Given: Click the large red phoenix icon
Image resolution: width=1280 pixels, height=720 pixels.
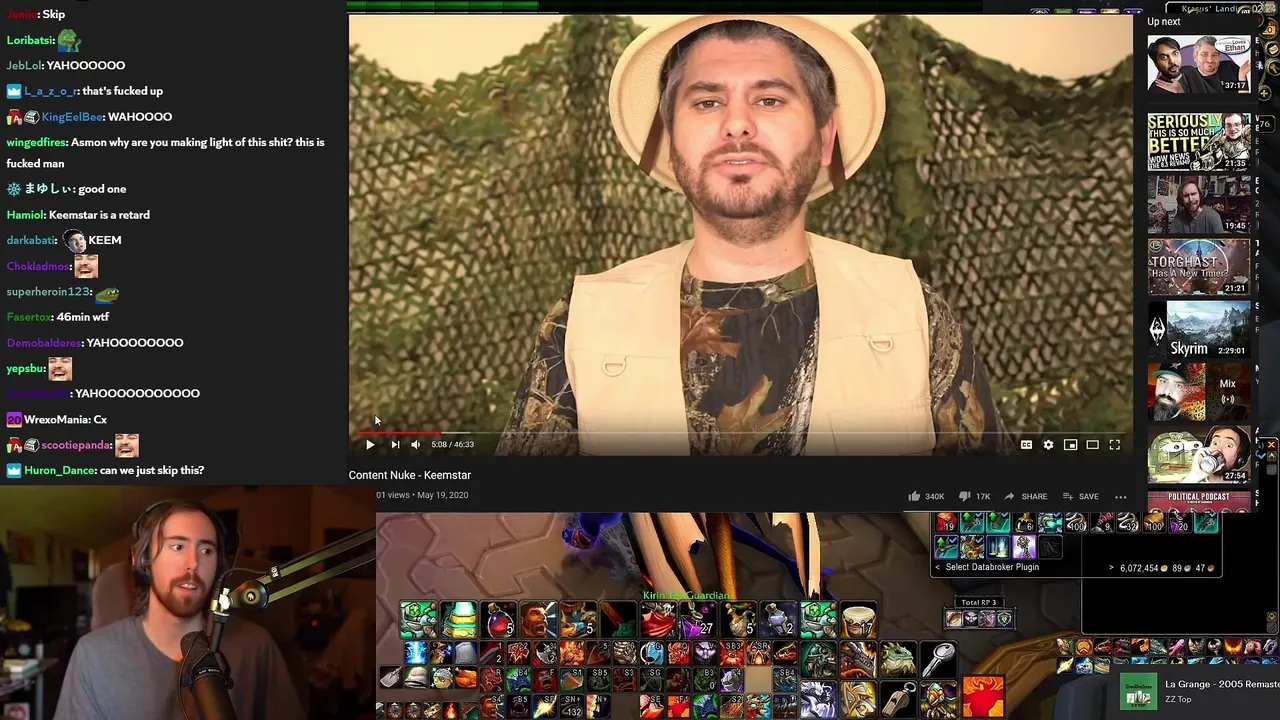Looking at the screenshot, I should tap(982, 697).
